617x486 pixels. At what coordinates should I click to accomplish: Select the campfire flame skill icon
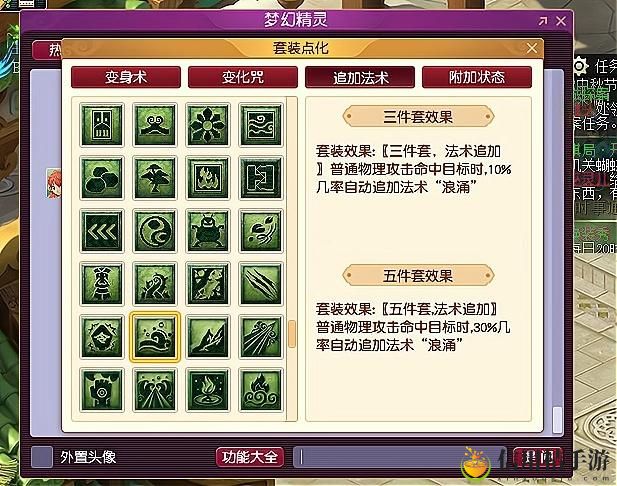point(208,390)
